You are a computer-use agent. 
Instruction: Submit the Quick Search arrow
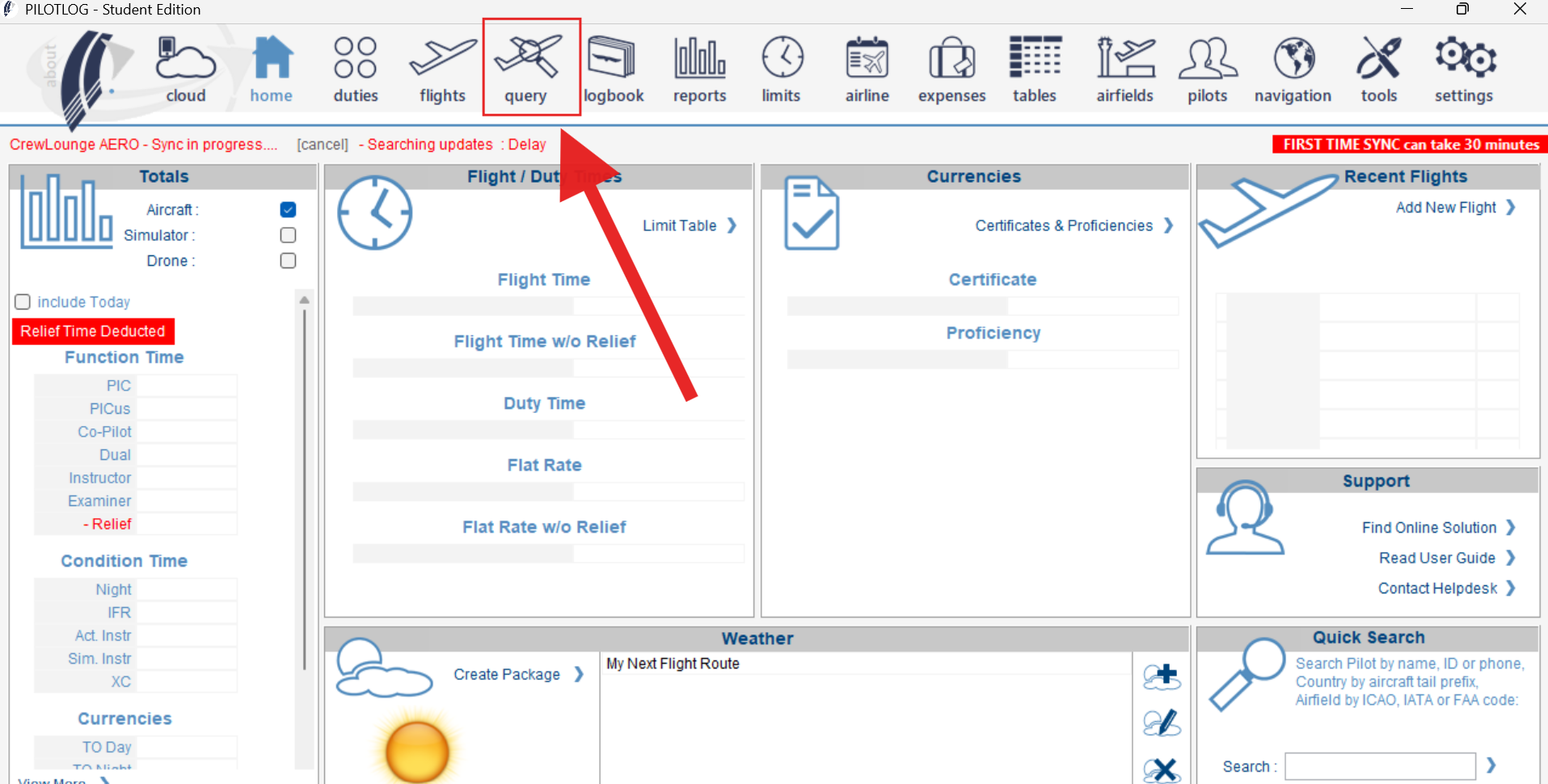(1491, 765)
